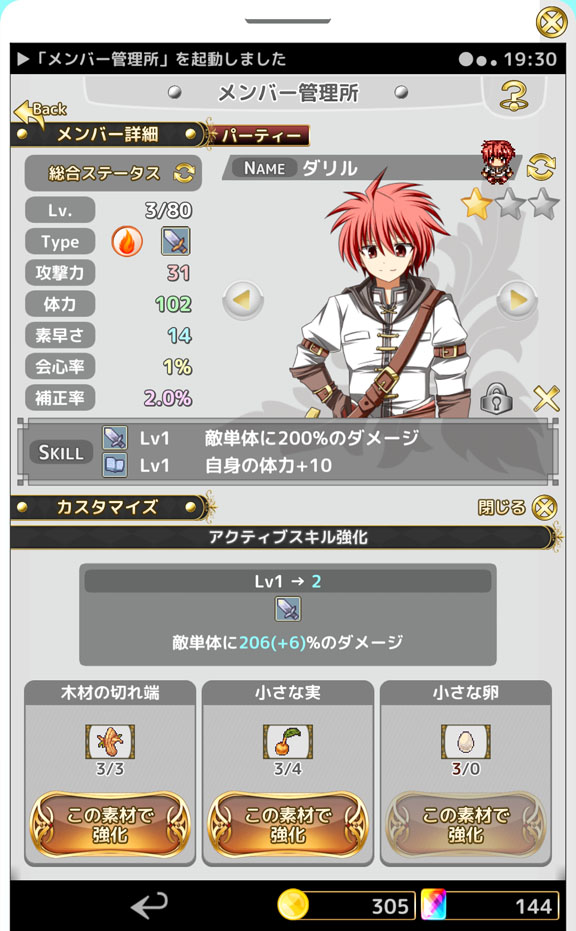This screenshot has height=931, width=576.
Task: Show next member with right arrow
Action: click(517, 300)
